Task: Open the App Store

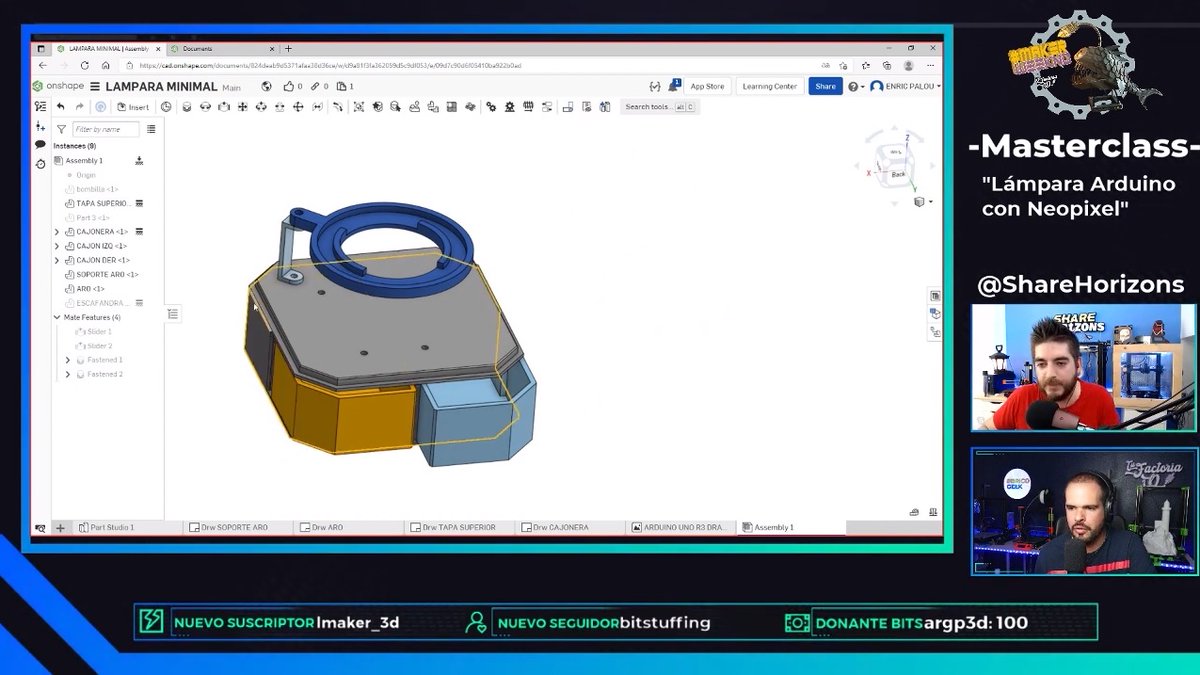Action: 707,86
